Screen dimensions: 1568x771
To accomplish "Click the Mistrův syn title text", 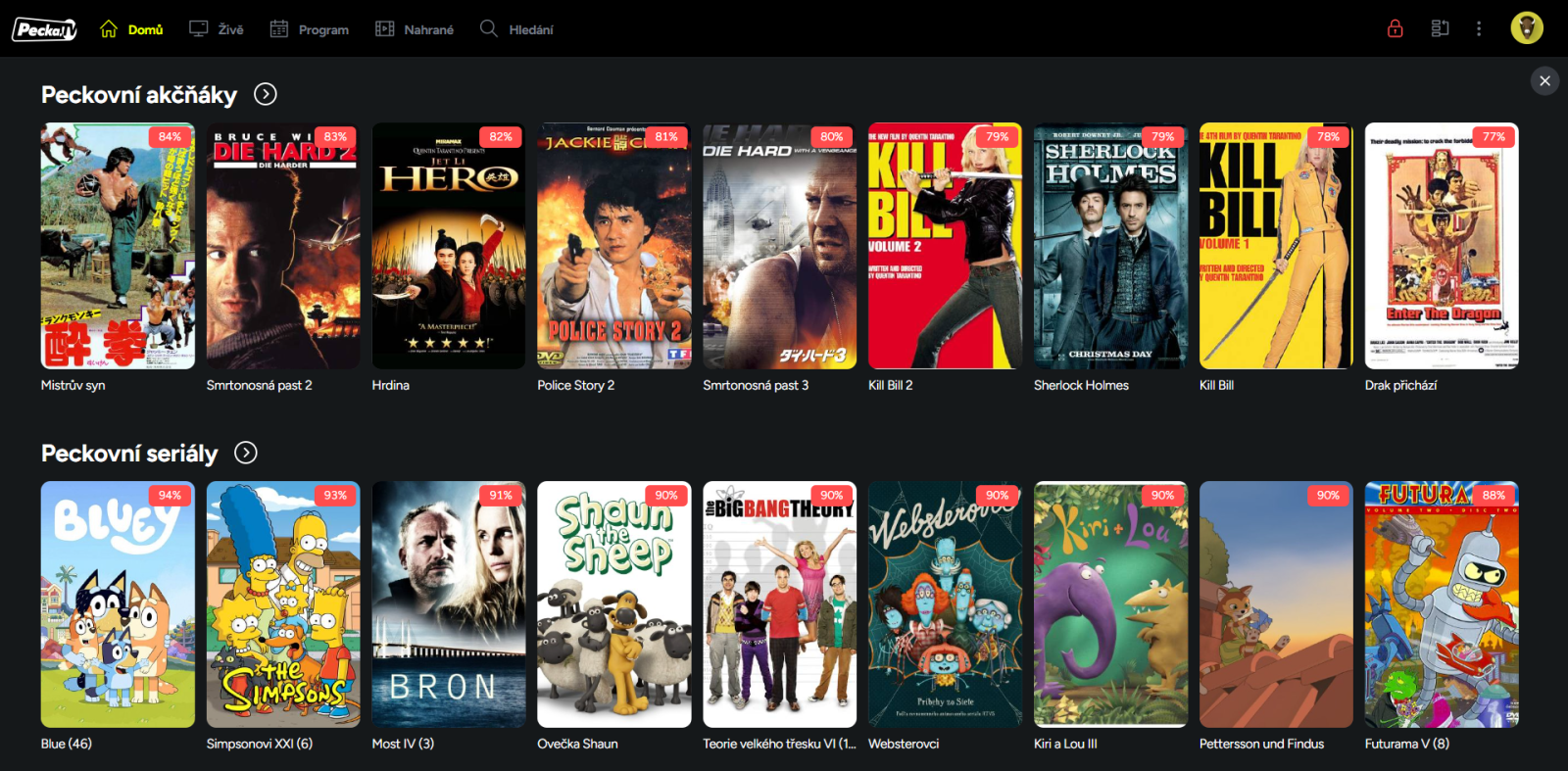I will tap(73, 385).
